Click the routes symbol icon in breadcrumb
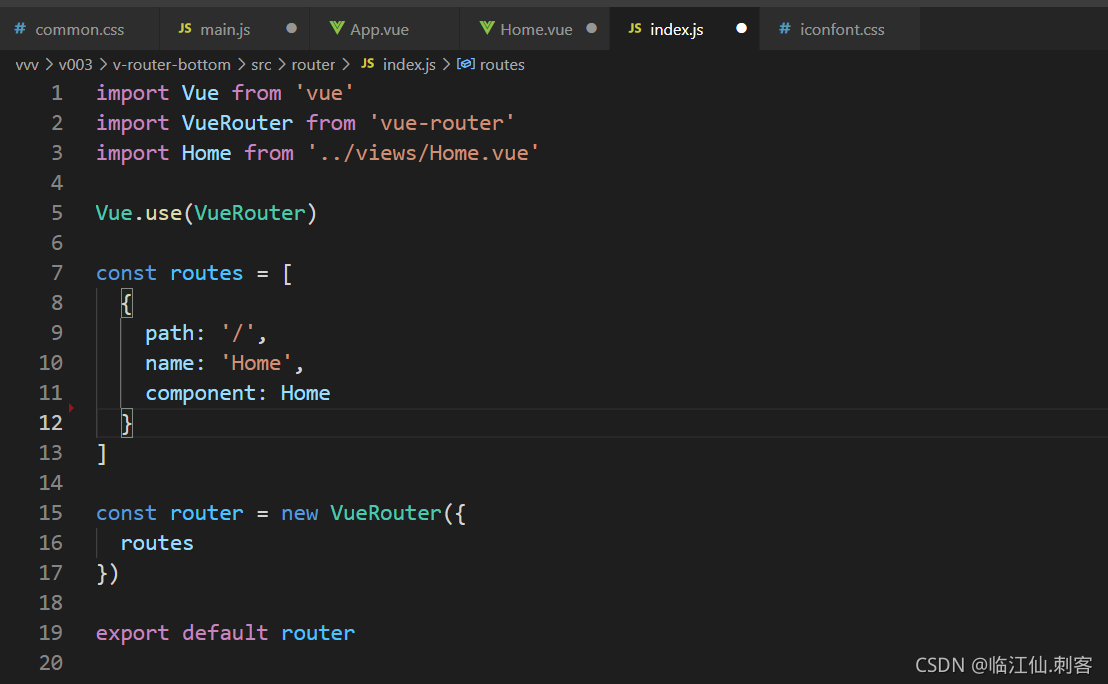1108x684 pixels. [x=466, y=64]
